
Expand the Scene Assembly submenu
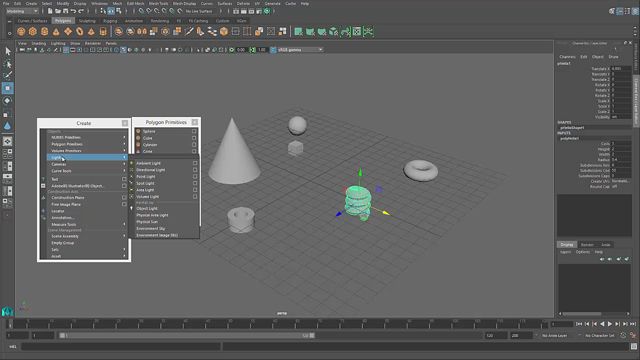coord(87,236)
